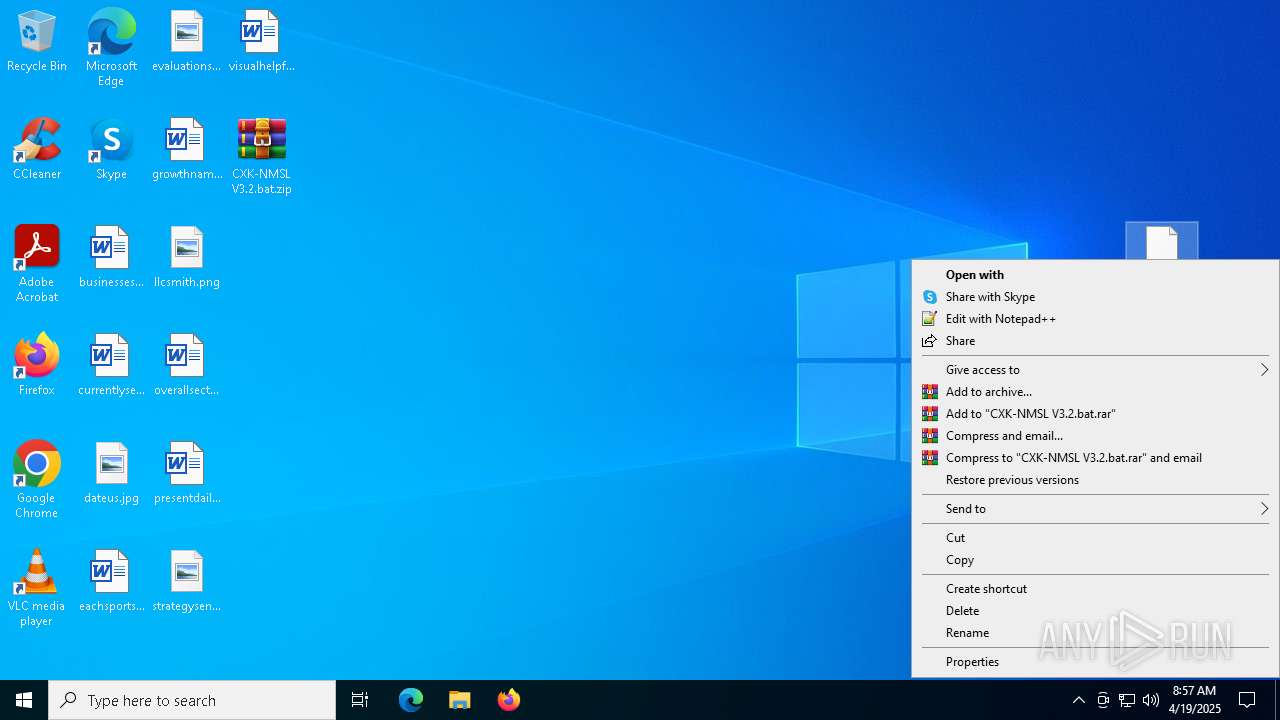Select the businesses Word document icon
This screenshot has width=1280, height=720.
click(111, 258)
